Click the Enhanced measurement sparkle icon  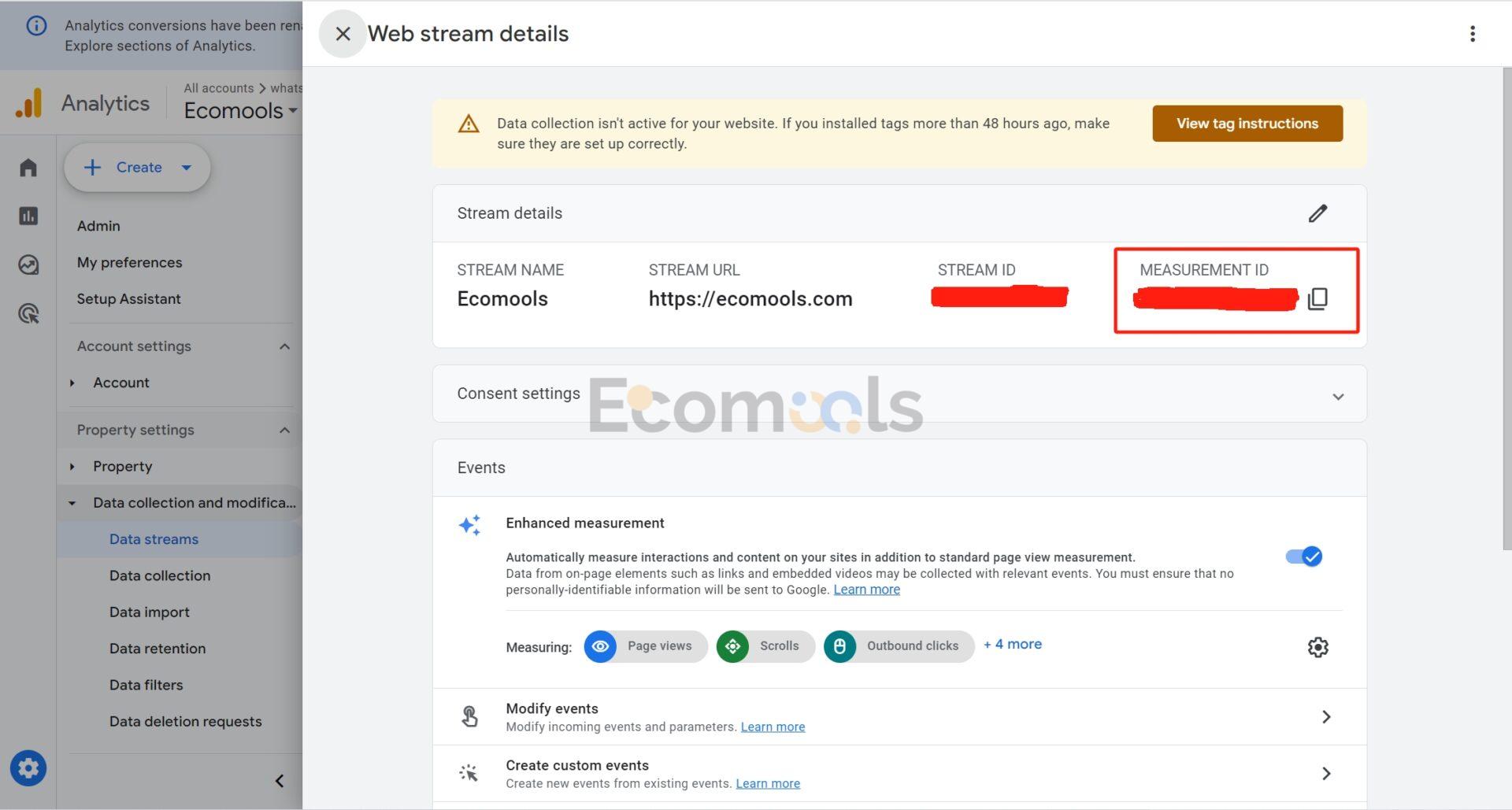tap(470, 525)
